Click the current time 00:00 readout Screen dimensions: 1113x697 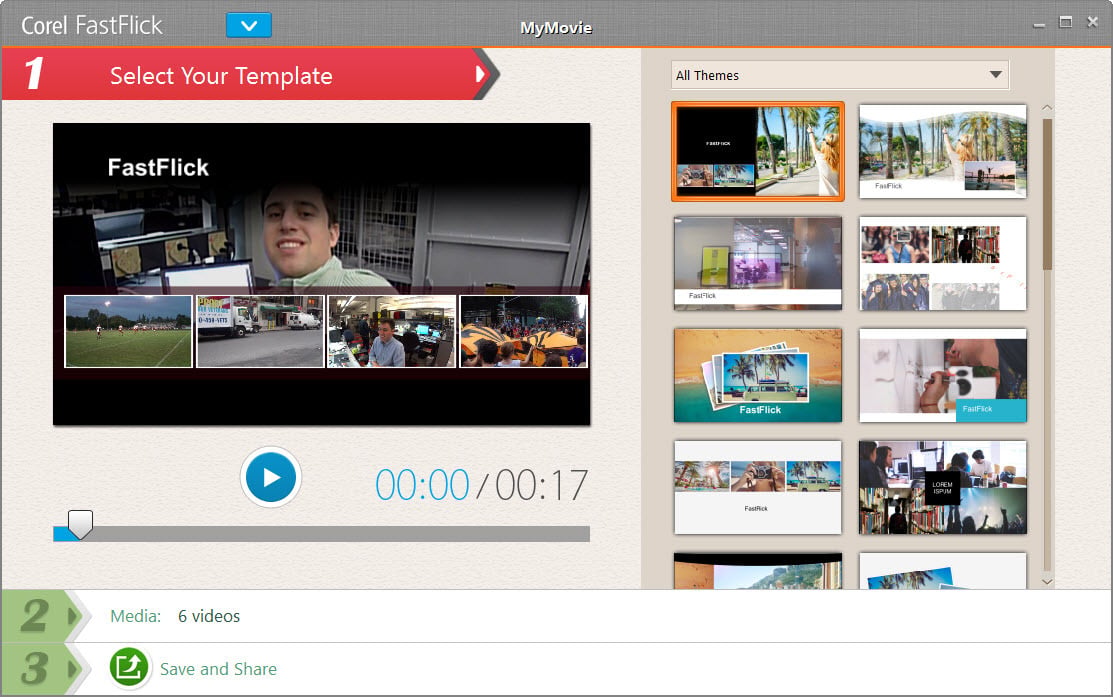pos(422,485)
